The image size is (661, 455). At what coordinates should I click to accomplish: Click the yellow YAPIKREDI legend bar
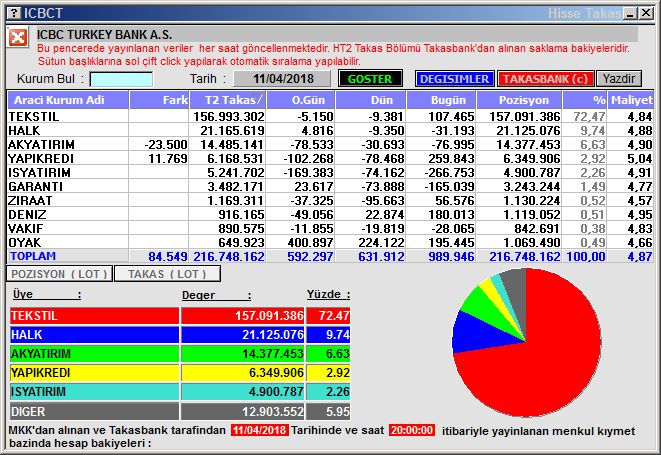pyautogui.click(x=94, y=373)
